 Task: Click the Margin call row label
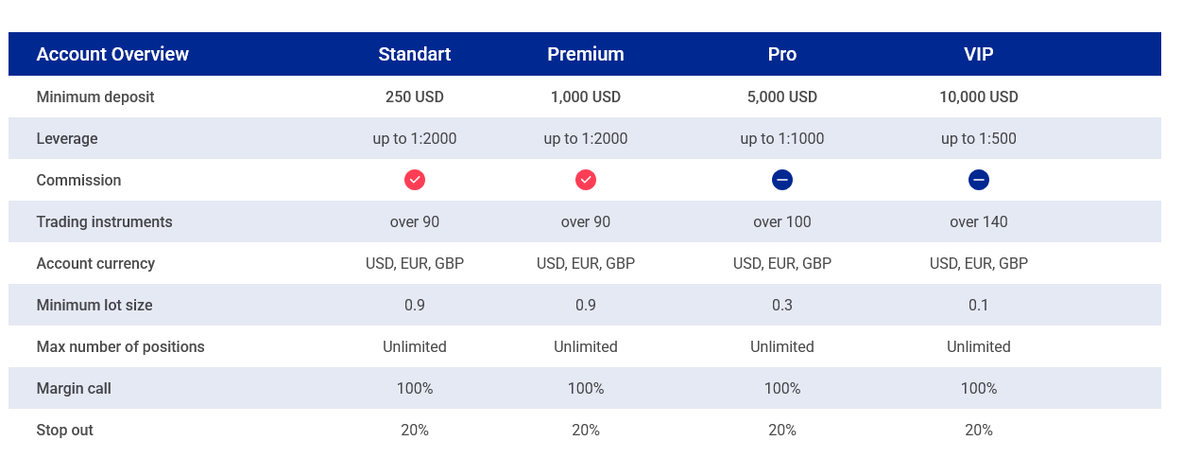[x=74, y=388]
